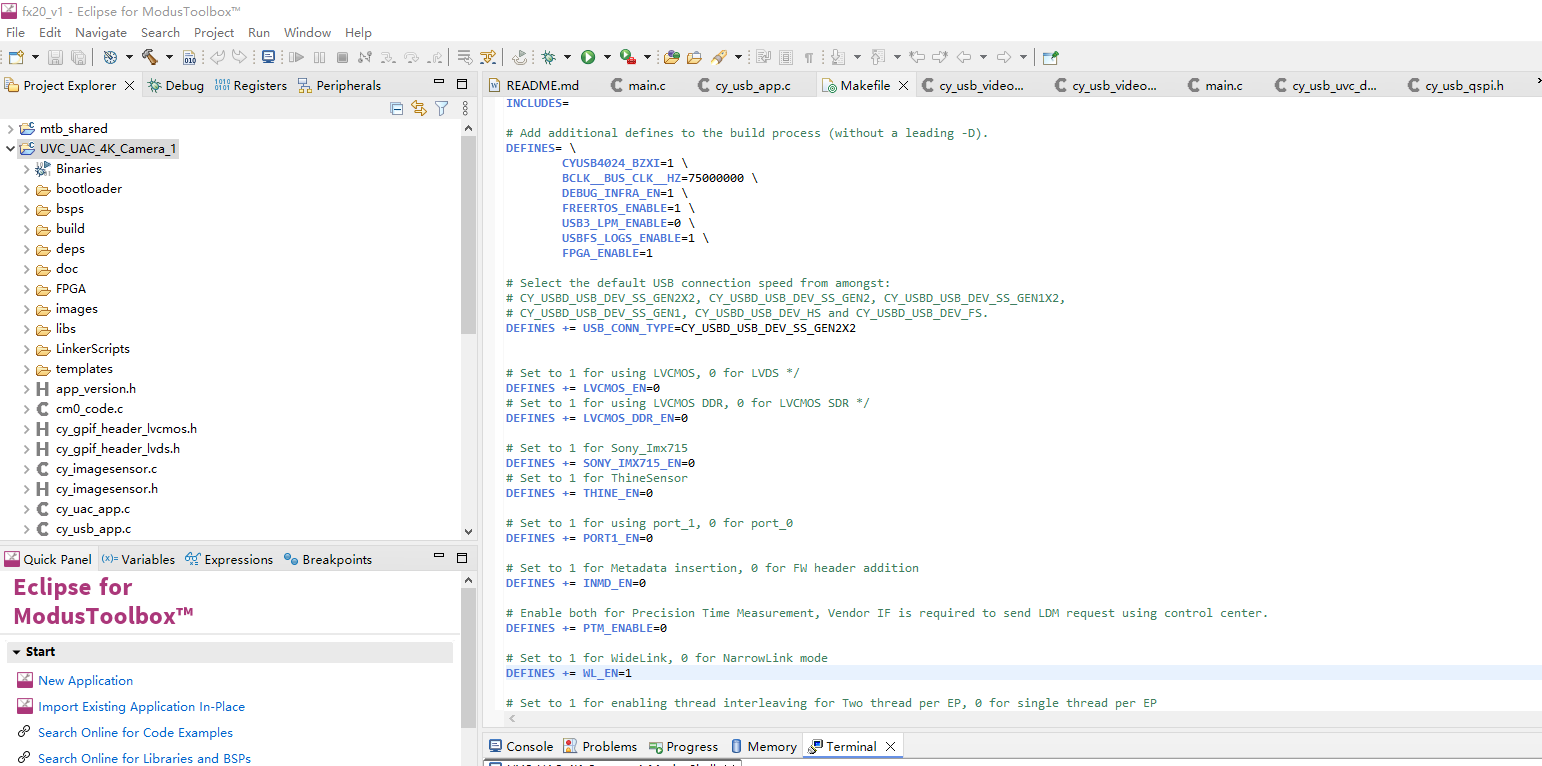This screenshot has height=766, width=1542.
Task: Expand the bootloader folder
Action: [x=26, y=189]
